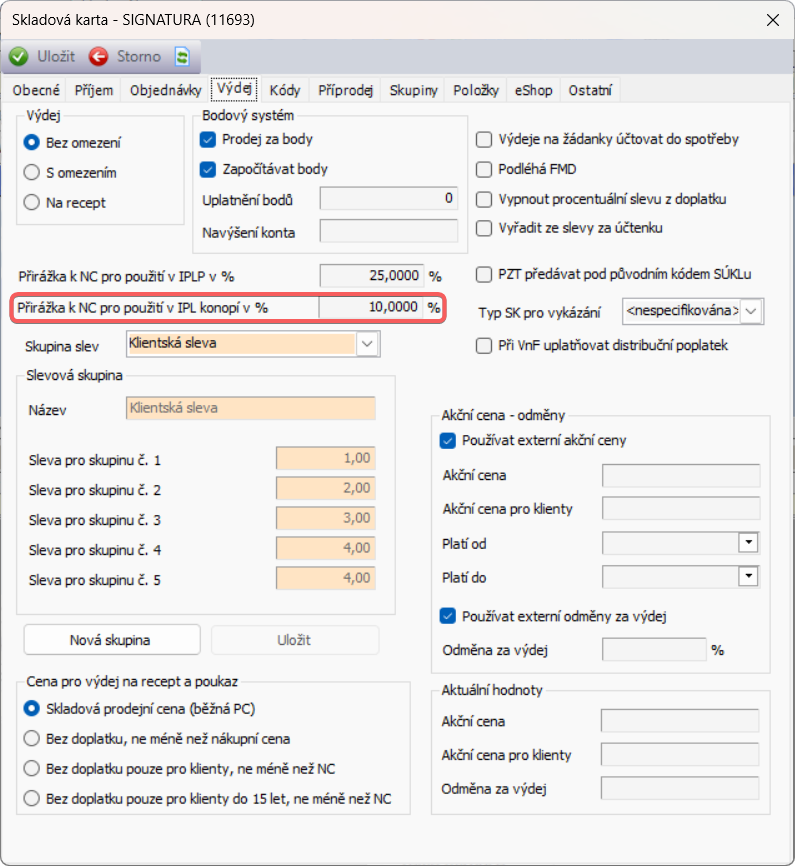Click the green Uložit save icon
Viewport: 795px width, 866px height.
(19, 56)
